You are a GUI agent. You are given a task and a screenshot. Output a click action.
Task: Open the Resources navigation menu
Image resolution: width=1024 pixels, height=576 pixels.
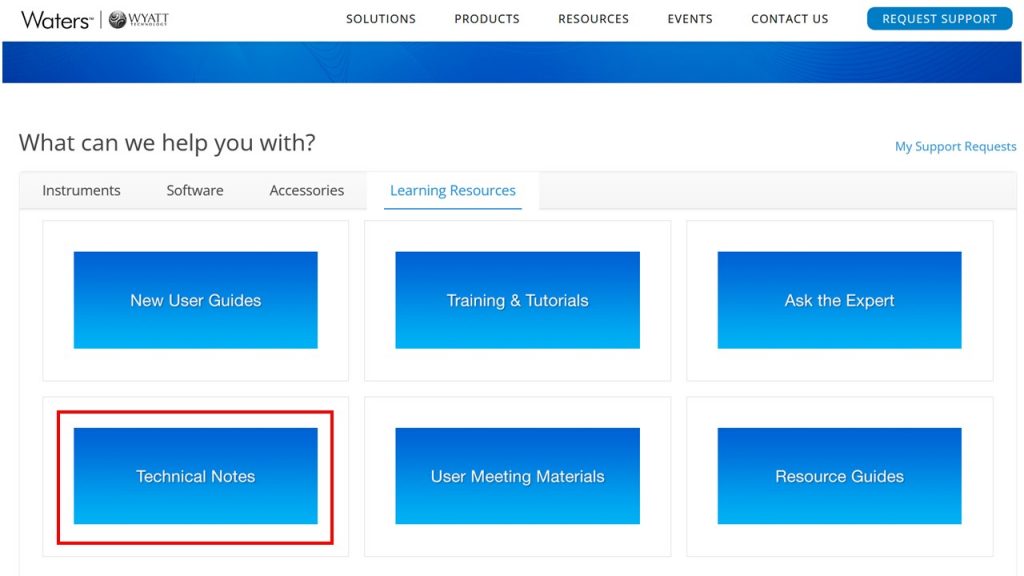click(x=593, y=19)
